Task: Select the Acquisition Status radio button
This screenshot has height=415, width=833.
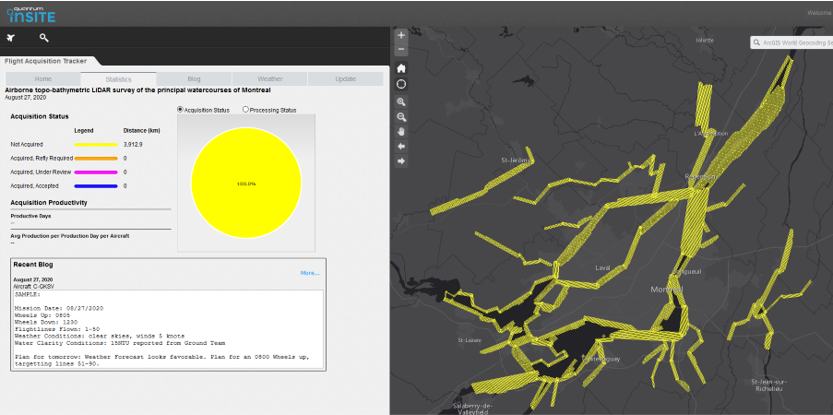Action: click(181, 109)
